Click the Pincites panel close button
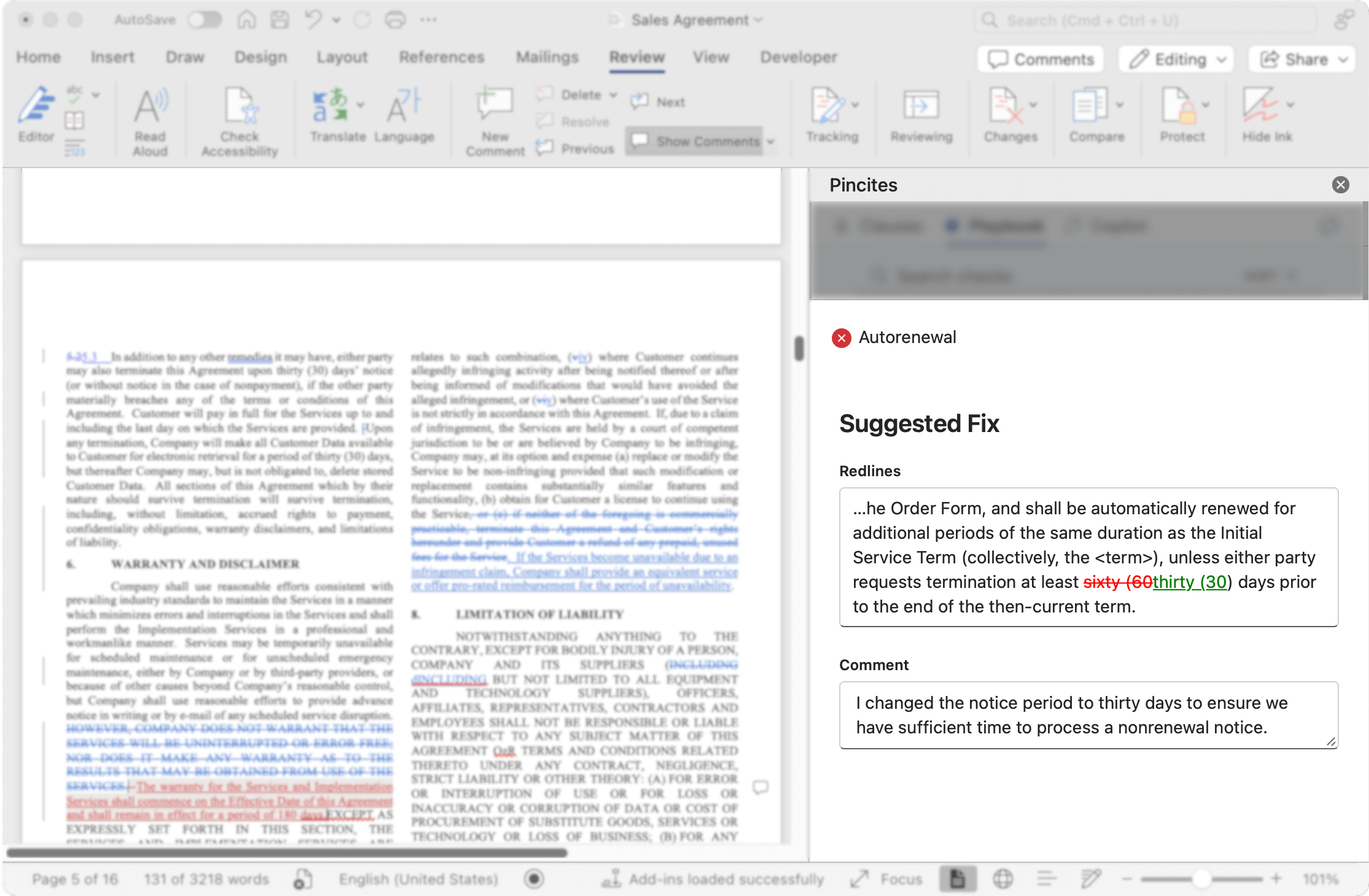The width and height of the screenshot is (1369, 896). 1341,185
